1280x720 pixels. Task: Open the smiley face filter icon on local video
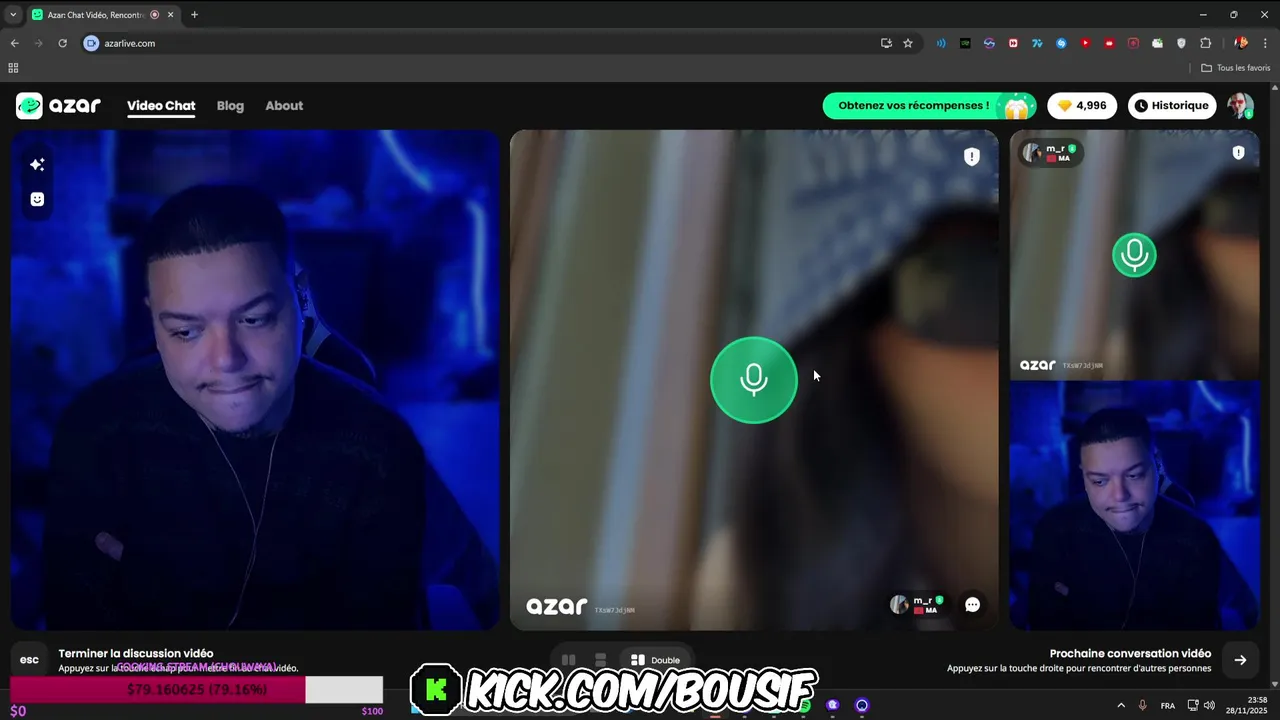pos(37,199)
